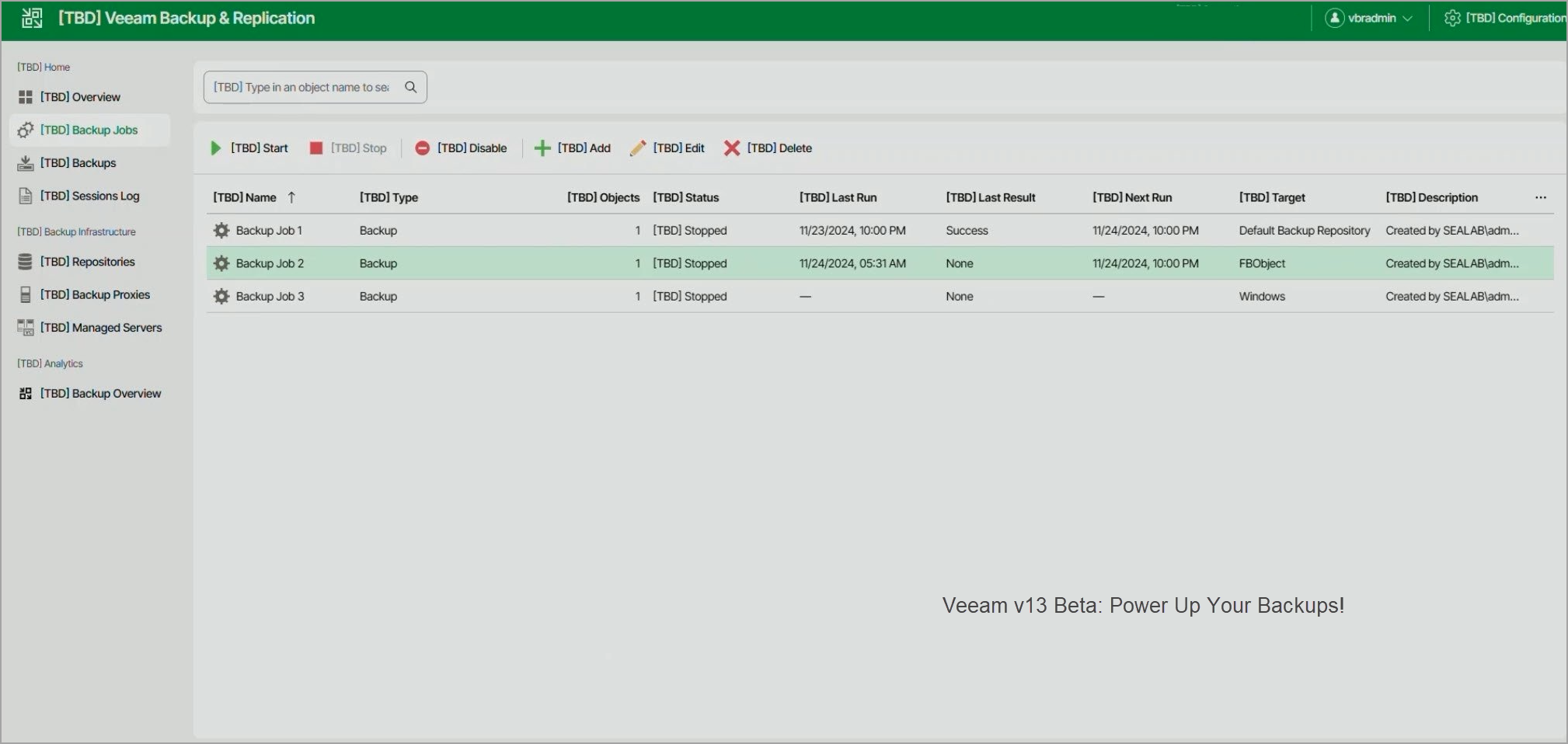
Task: Select the Backup Job 1 row name
Action: [x=269, y=231]
